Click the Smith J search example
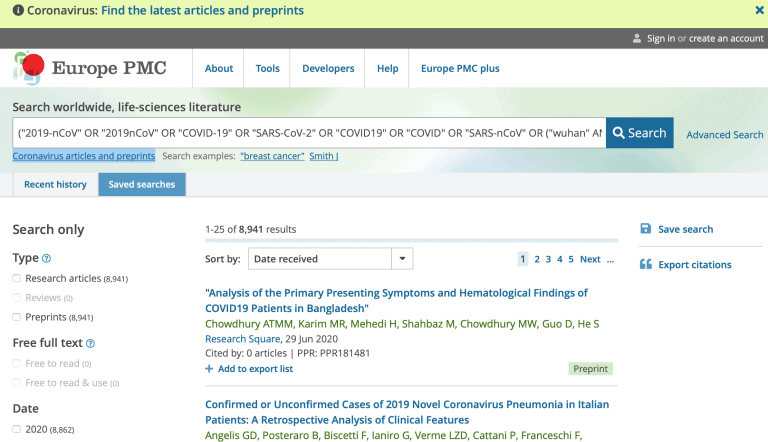Screen dimensions: 768x442 (x=324, y=156)
